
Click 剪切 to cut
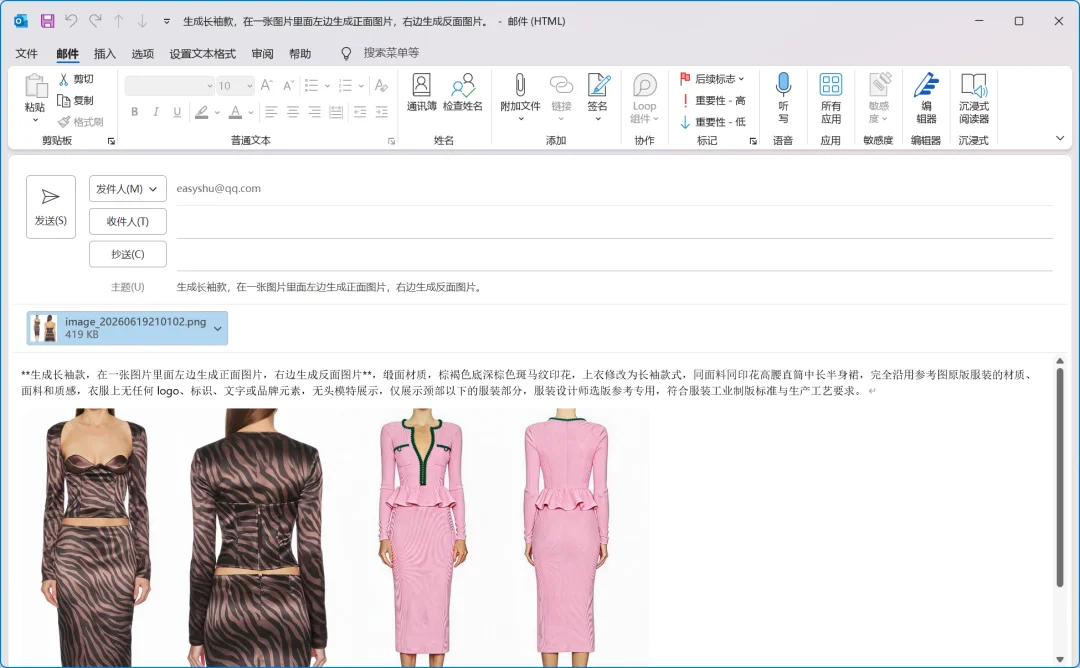click(76, 79)
